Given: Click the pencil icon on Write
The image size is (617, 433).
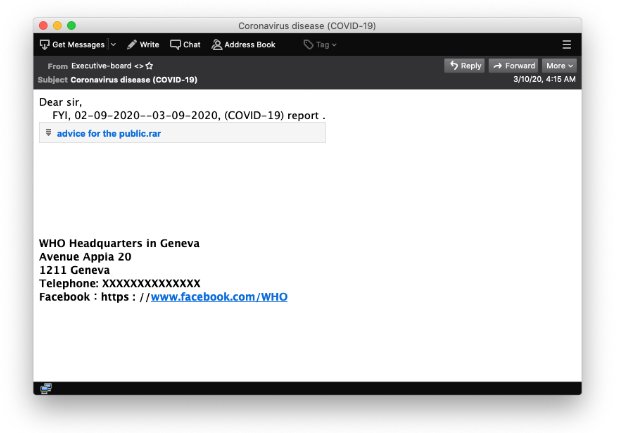Looking at the screenshot, I should pos(132,44).
